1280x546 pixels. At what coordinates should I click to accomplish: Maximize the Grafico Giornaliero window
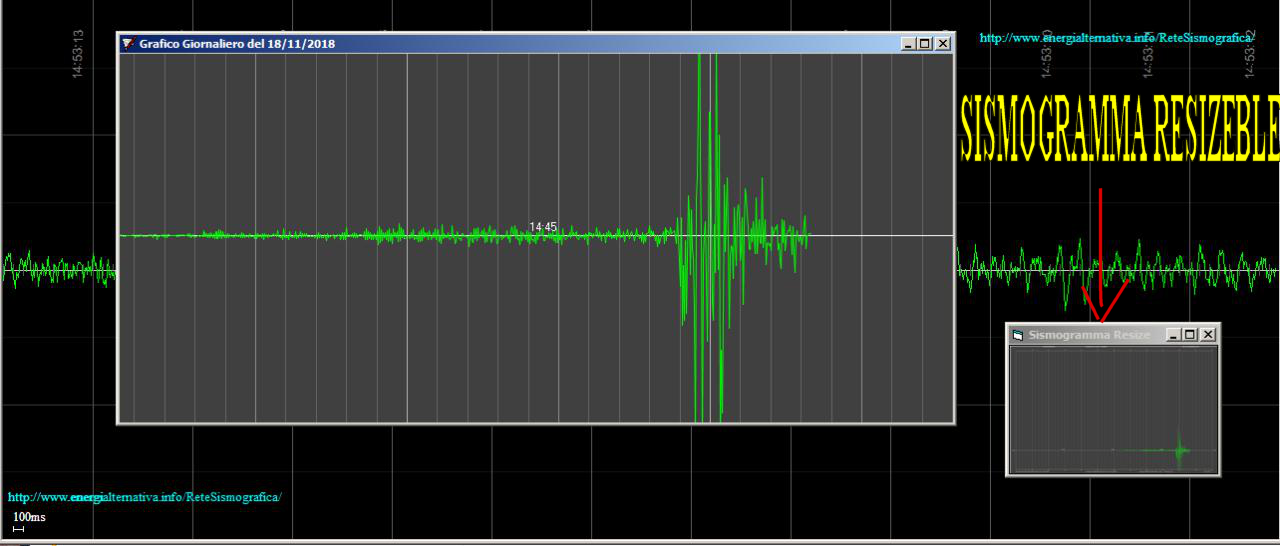coord(925,44)
